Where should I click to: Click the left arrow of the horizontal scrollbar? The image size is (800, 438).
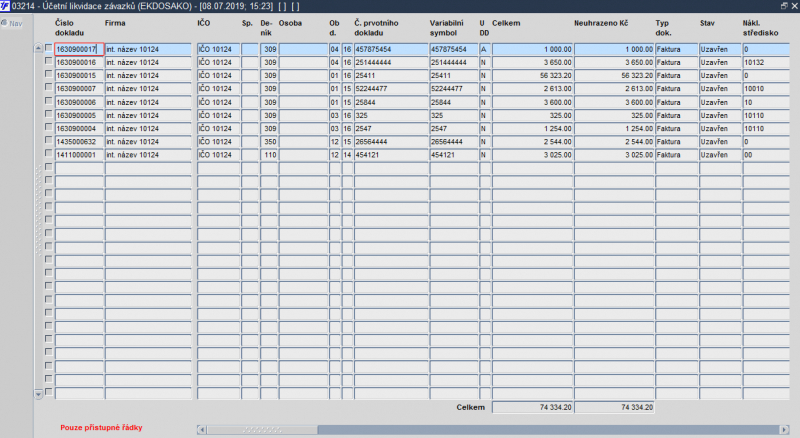(202, 430)
